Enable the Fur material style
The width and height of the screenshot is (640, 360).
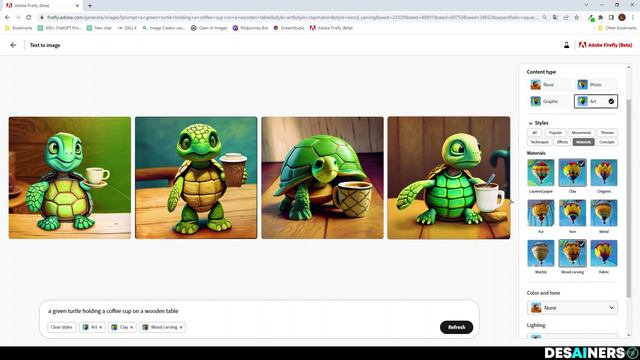click(541, 213)
